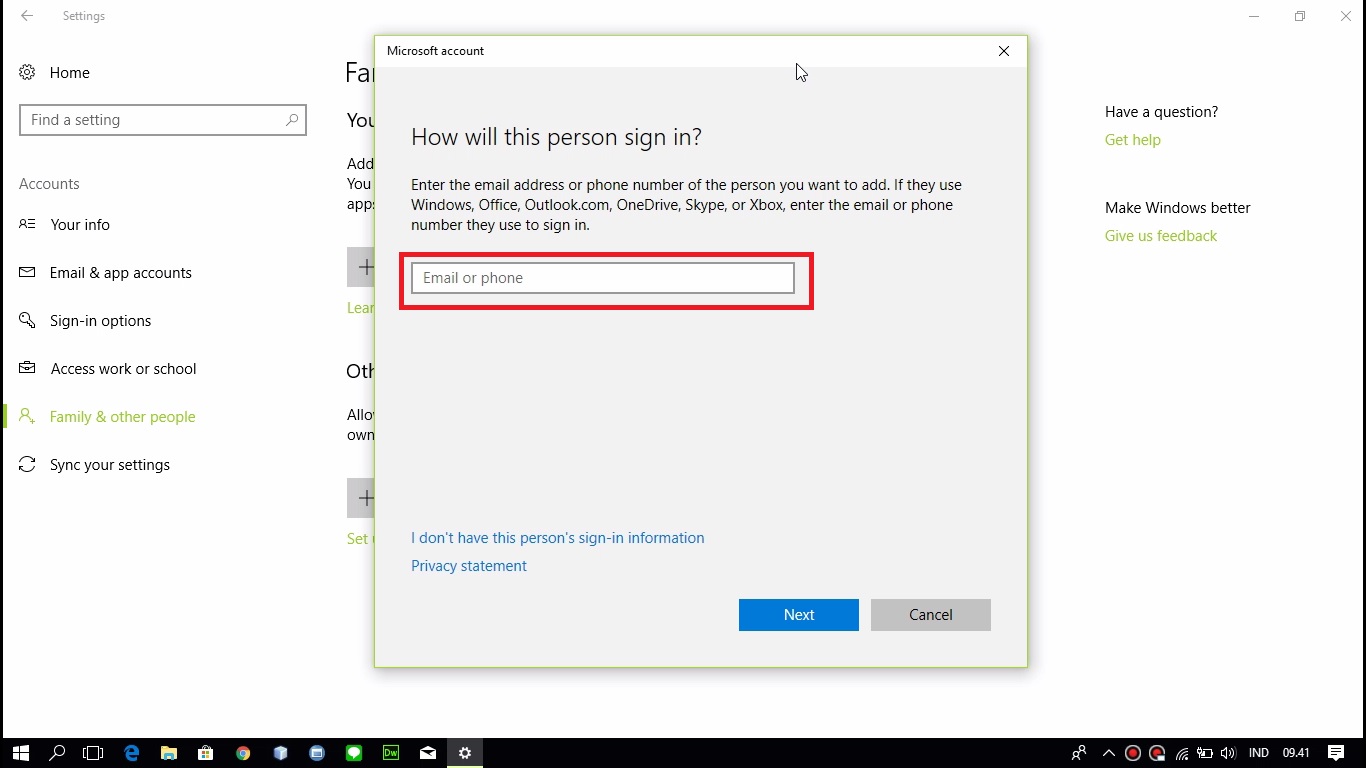Click the red record icon with window overlay
This screenshot has height=768, width=1366.
click(1157, 753)
